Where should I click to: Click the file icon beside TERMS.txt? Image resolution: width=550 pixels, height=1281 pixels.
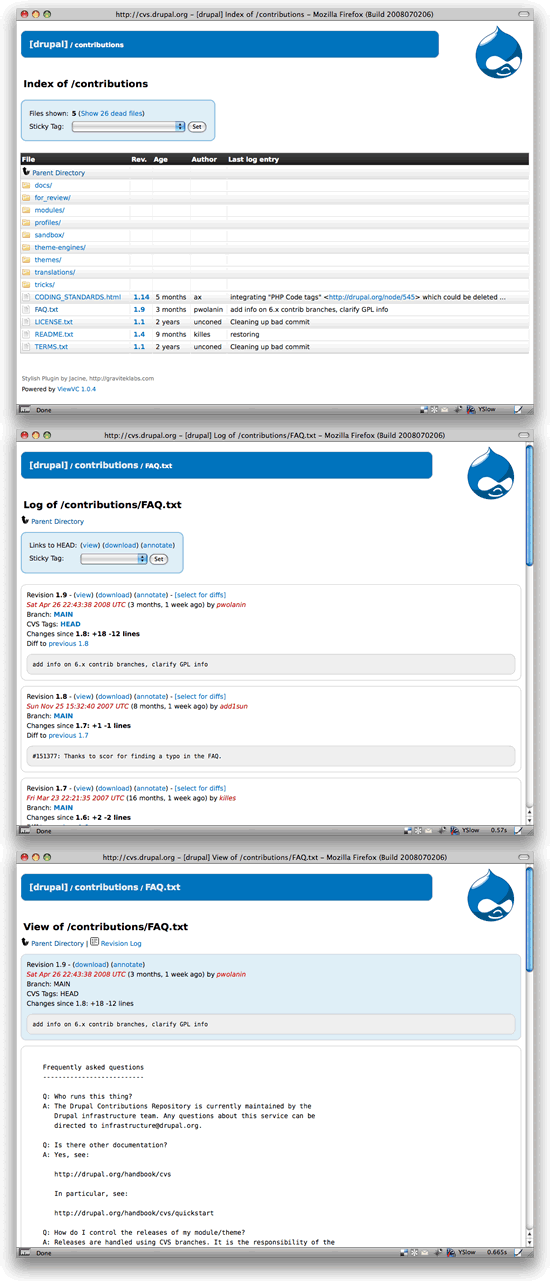click(27, 346)
